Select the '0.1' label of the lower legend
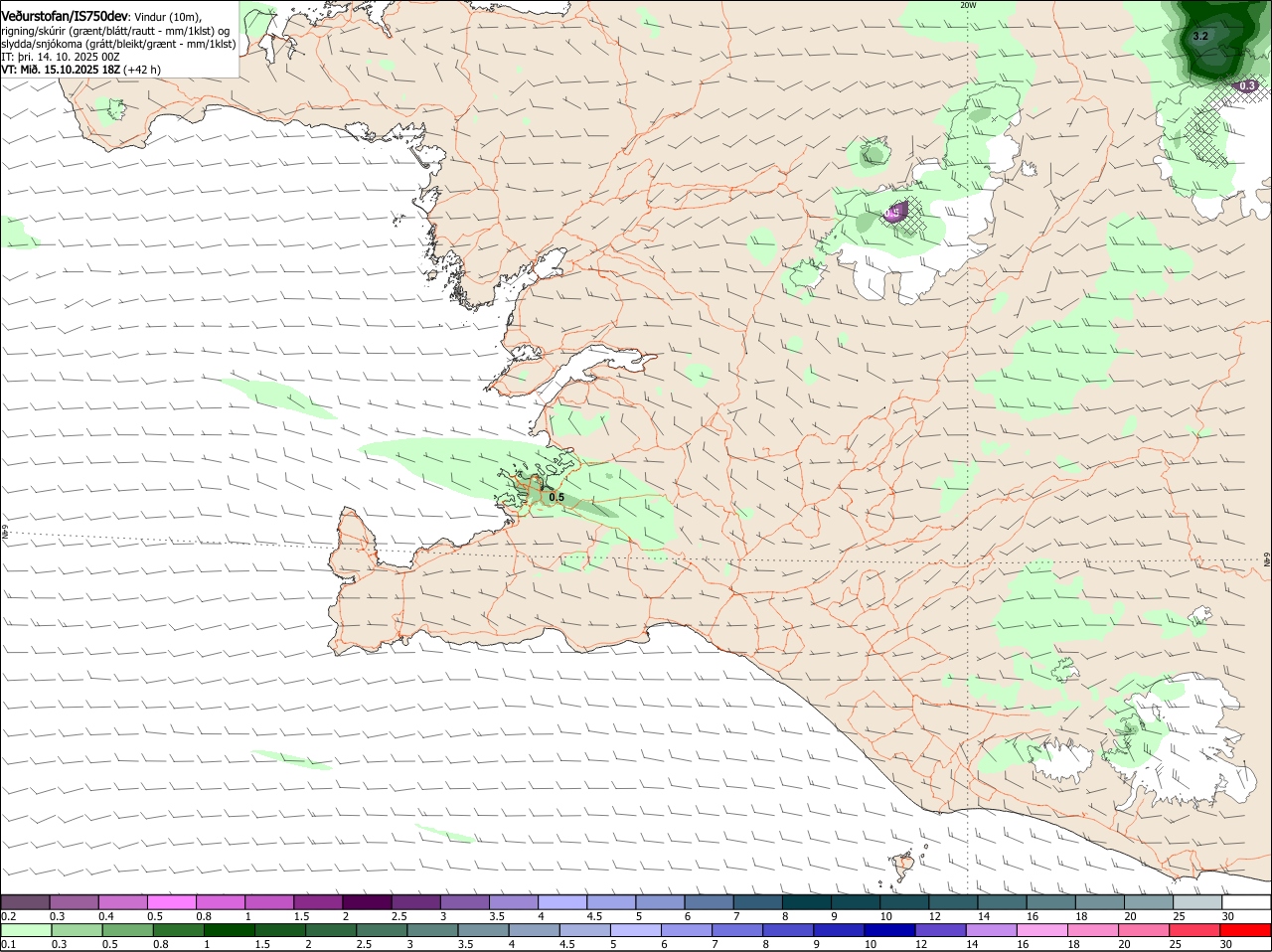1272x952 pixels. [8, 944]
